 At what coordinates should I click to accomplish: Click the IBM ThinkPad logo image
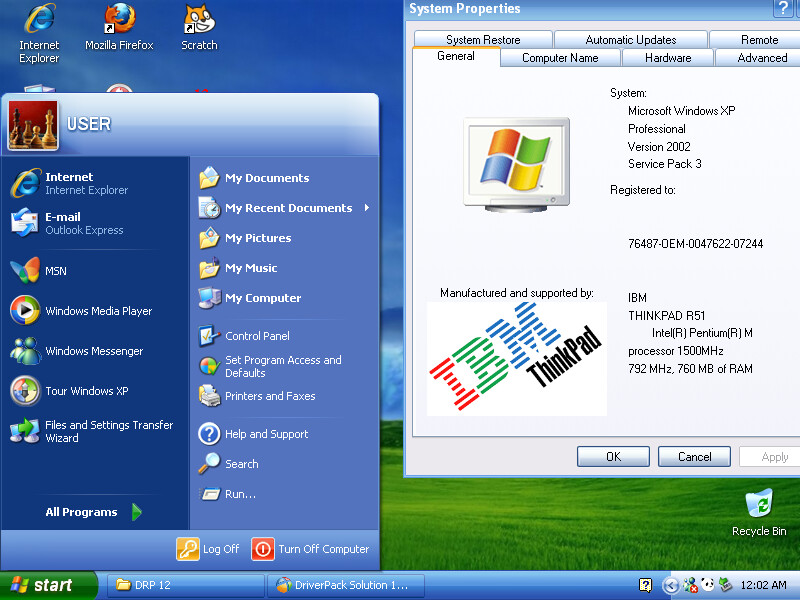(517, 359)
